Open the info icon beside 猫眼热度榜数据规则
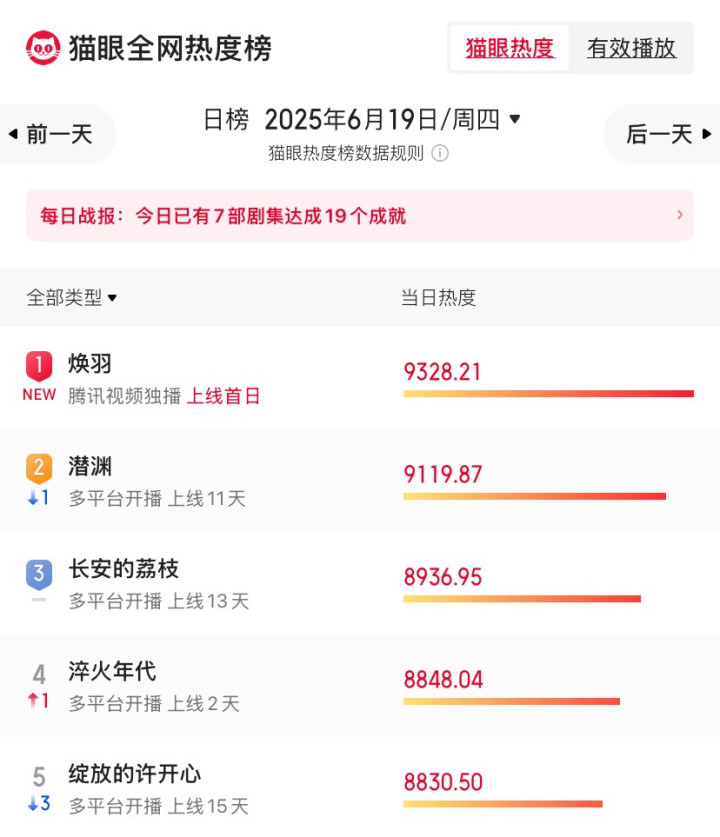This screenshot has height=837, width=720. (x=440, y=154)
